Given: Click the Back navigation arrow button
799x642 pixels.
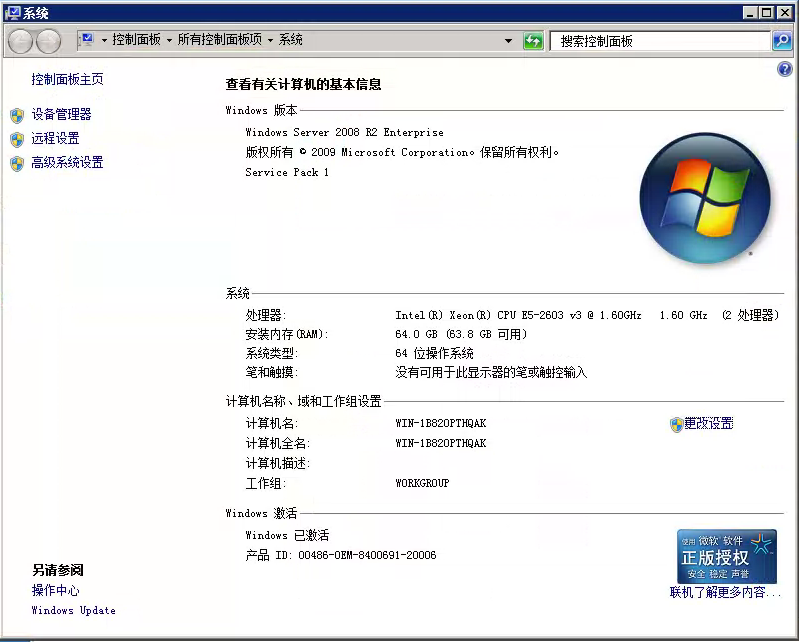Looking at the screenshot, I should [21, 41].
